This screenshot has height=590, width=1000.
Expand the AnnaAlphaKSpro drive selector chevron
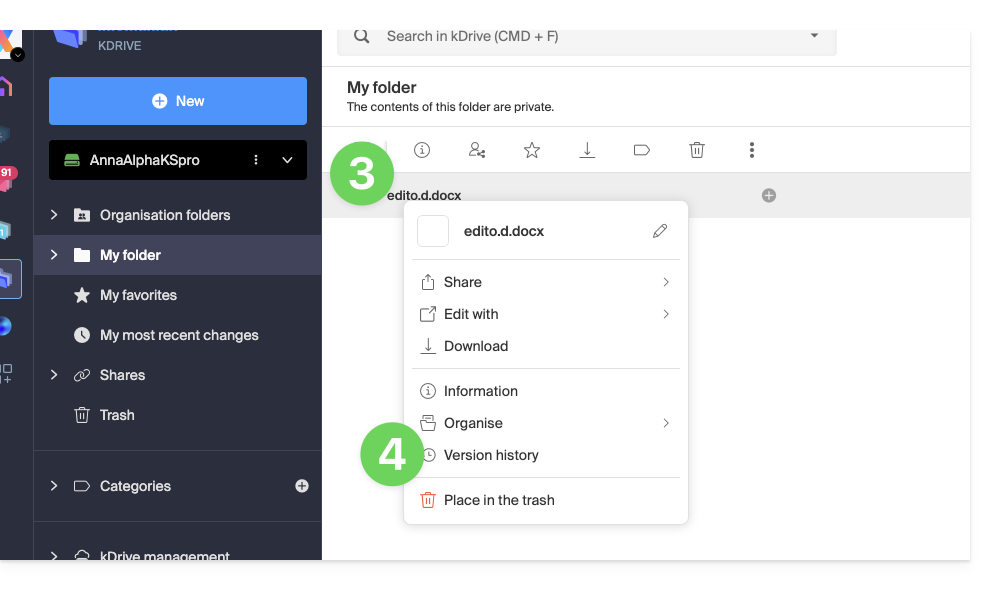point(288,160)
